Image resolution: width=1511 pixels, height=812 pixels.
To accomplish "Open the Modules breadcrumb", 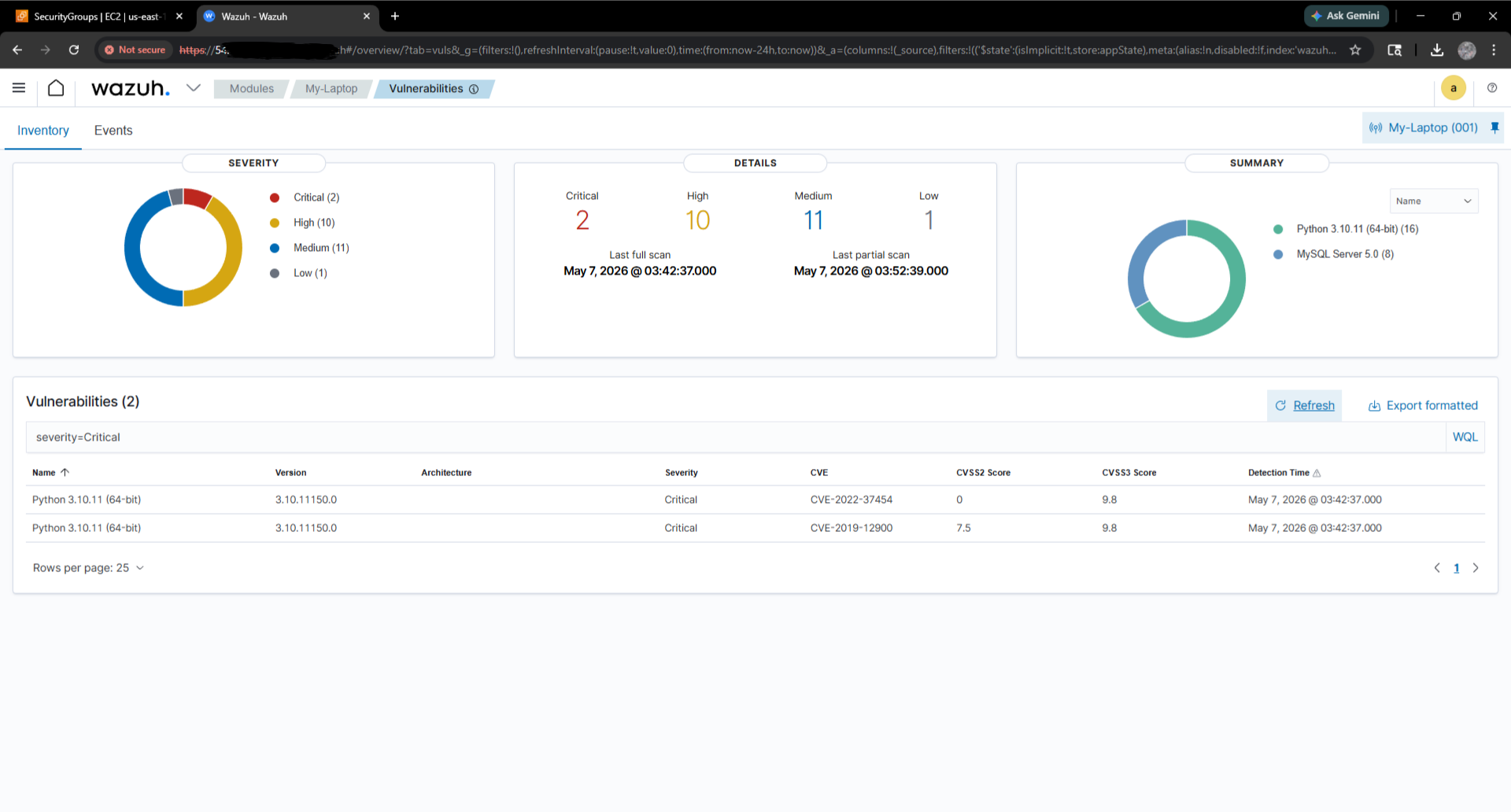I will [252, 89].
